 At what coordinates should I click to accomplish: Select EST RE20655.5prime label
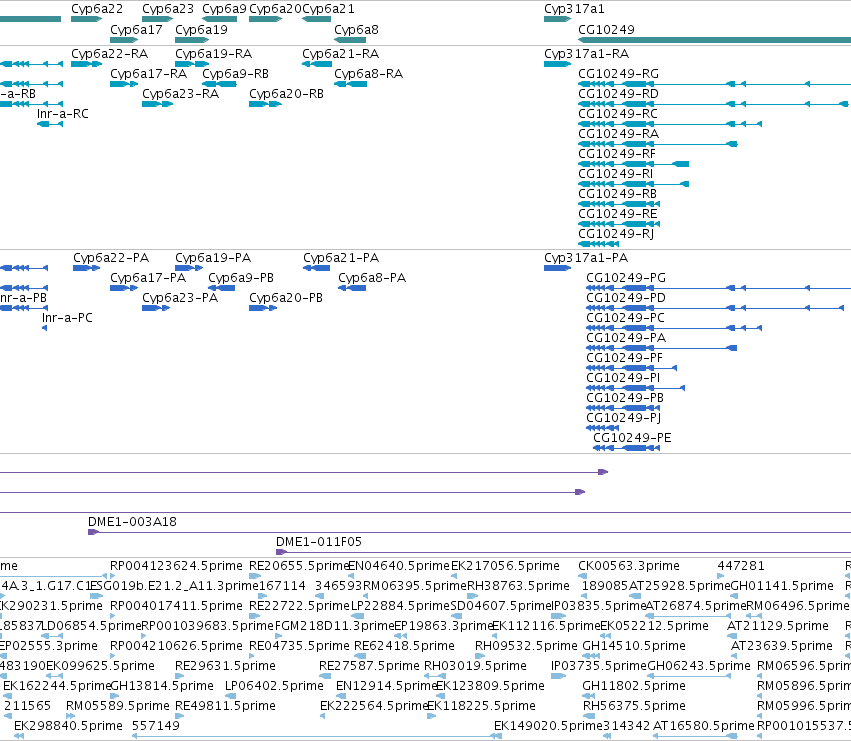pyautogui.click(x=299, y=566)
